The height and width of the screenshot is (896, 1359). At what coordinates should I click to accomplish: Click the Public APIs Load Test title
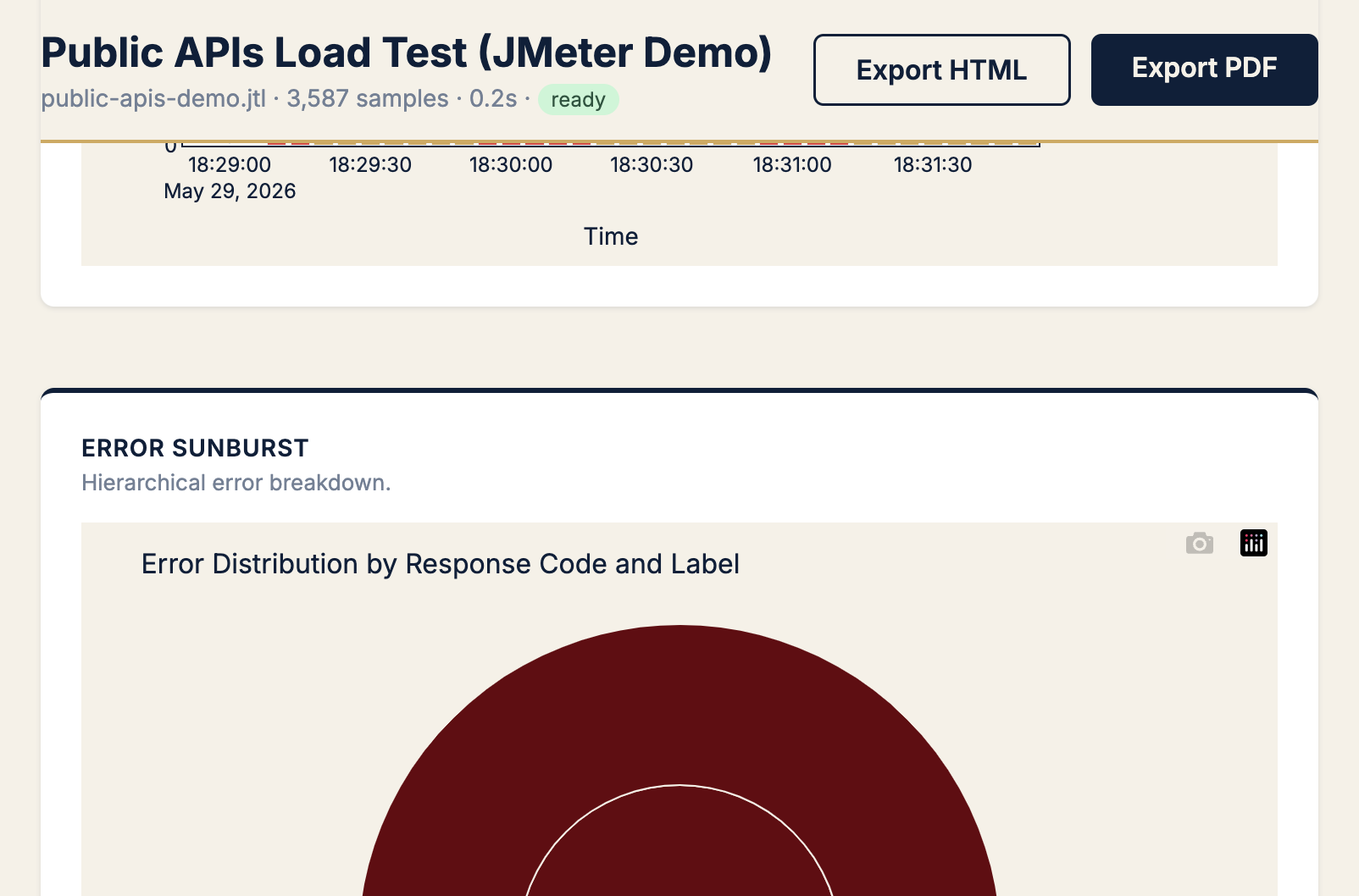pyautogui.click(x=407, y=53)
